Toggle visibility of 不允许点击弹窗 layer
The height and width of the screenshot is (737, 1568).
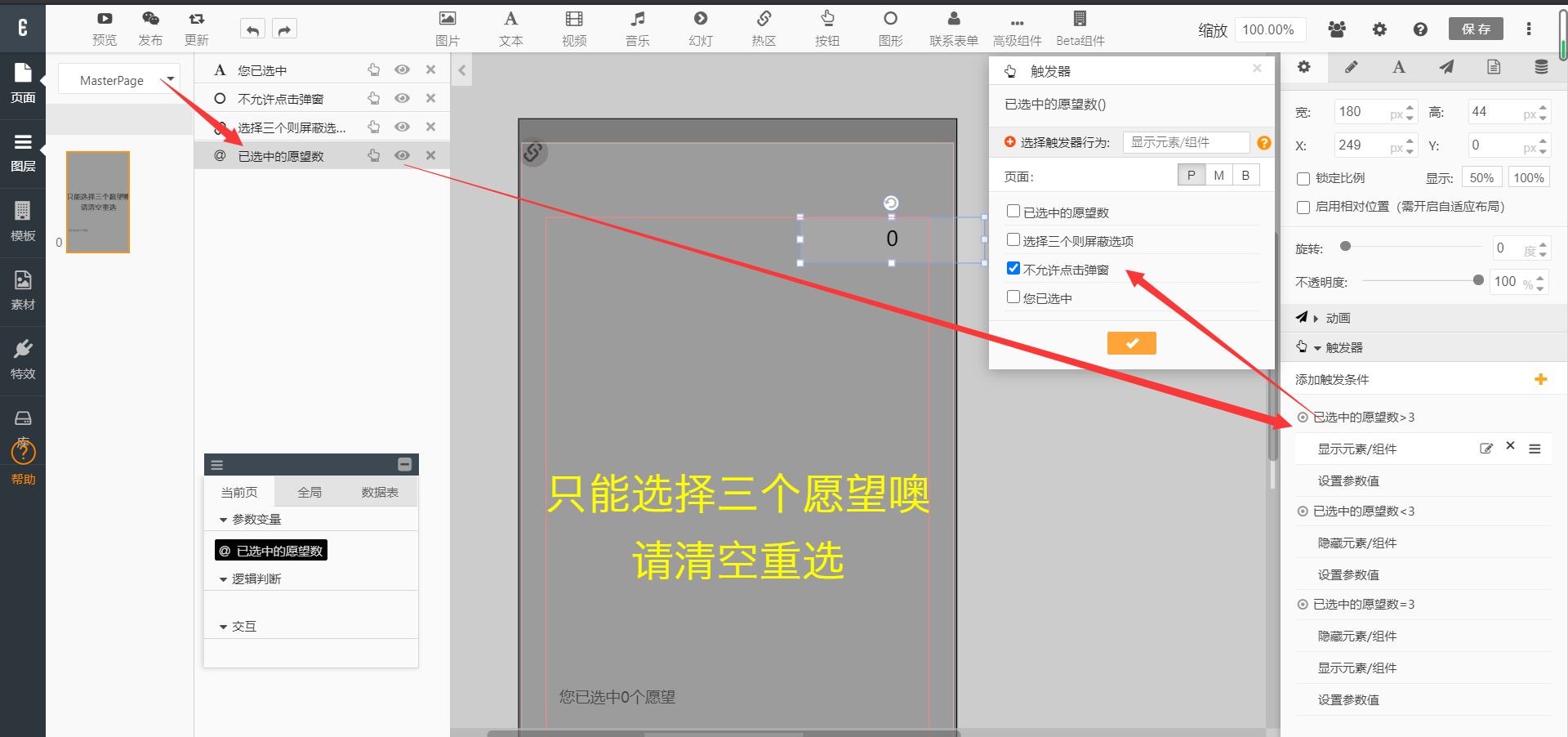(x=402, y=98)
